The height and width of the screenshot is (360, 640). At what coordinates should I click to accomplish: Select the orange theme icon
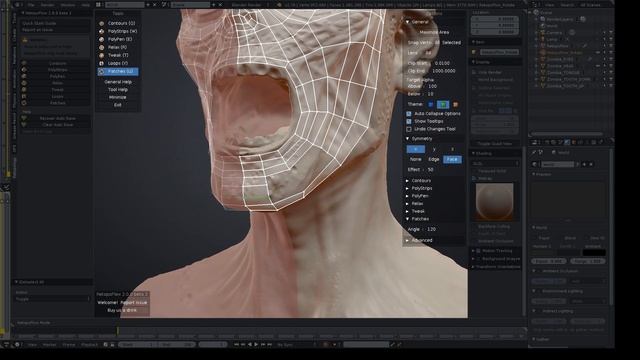pos(456,104)
